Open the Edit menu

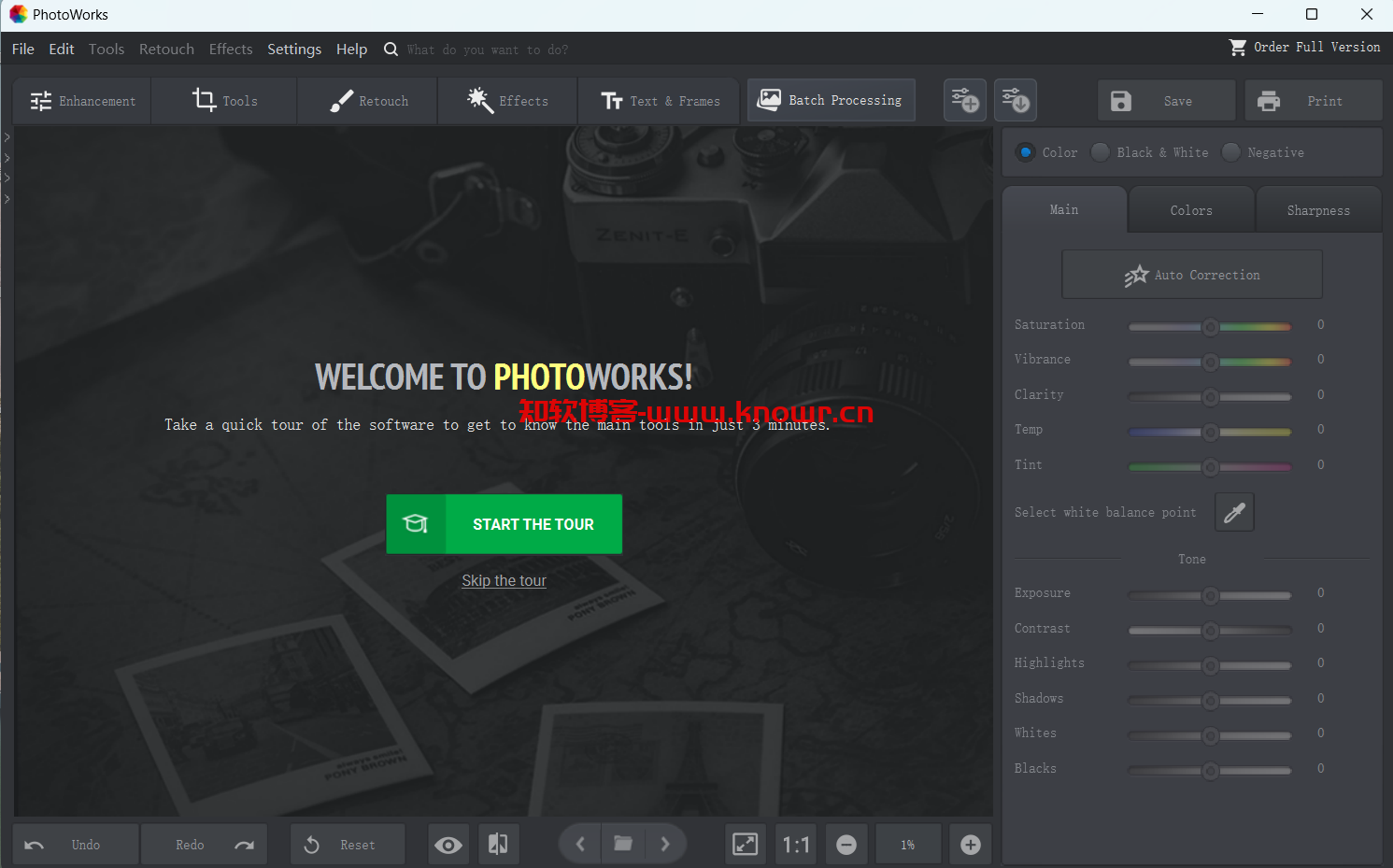coord(62,50)
